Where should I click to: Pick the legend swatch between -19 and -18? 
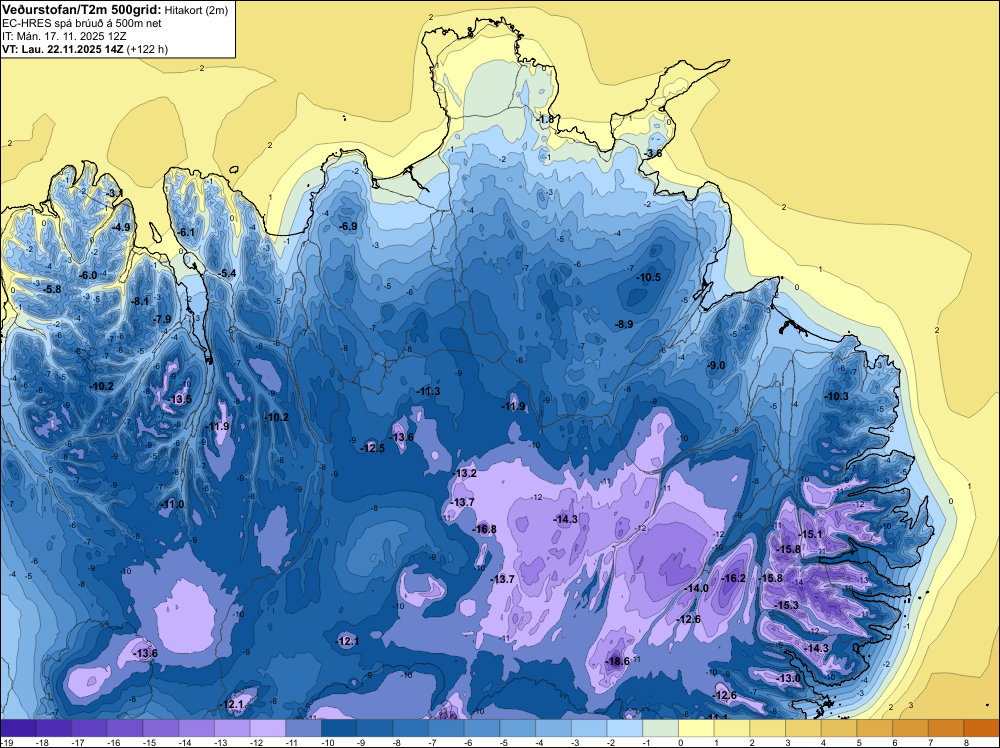18,728
